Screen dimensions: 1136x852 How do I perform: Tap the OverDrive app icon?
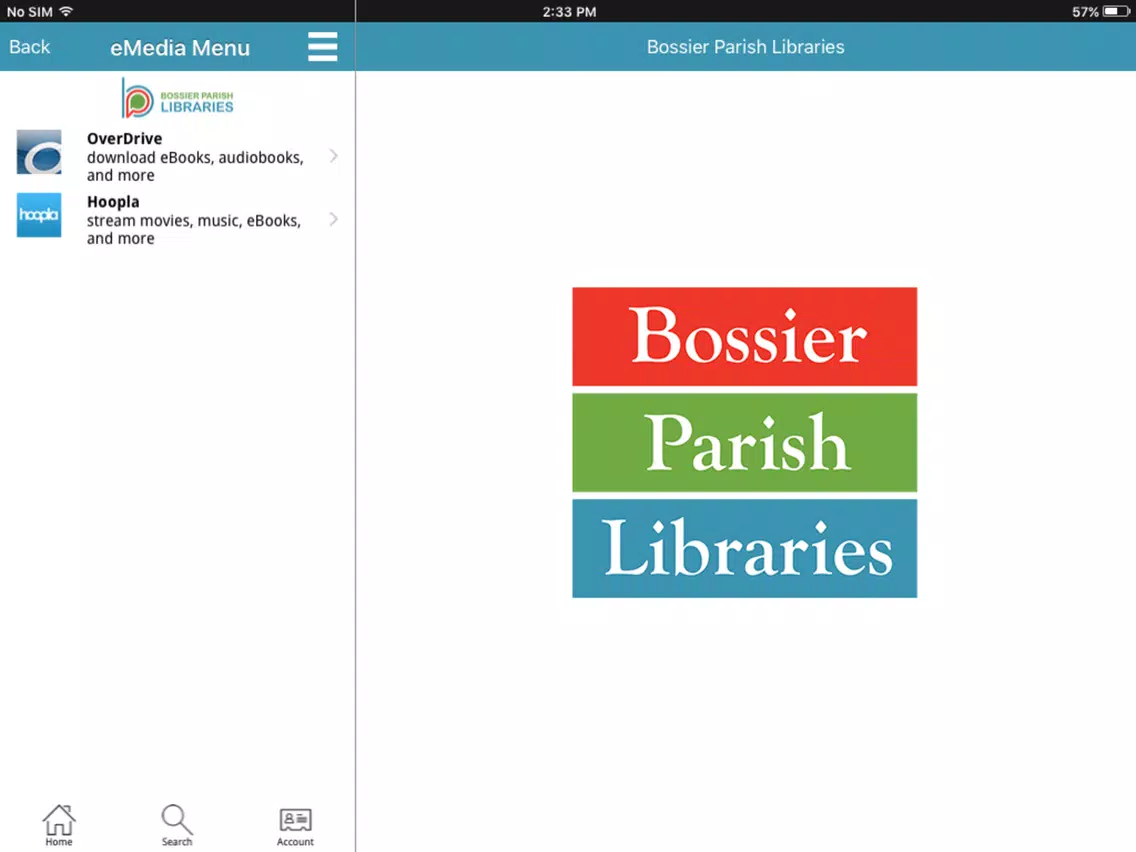tap(39, 152)
